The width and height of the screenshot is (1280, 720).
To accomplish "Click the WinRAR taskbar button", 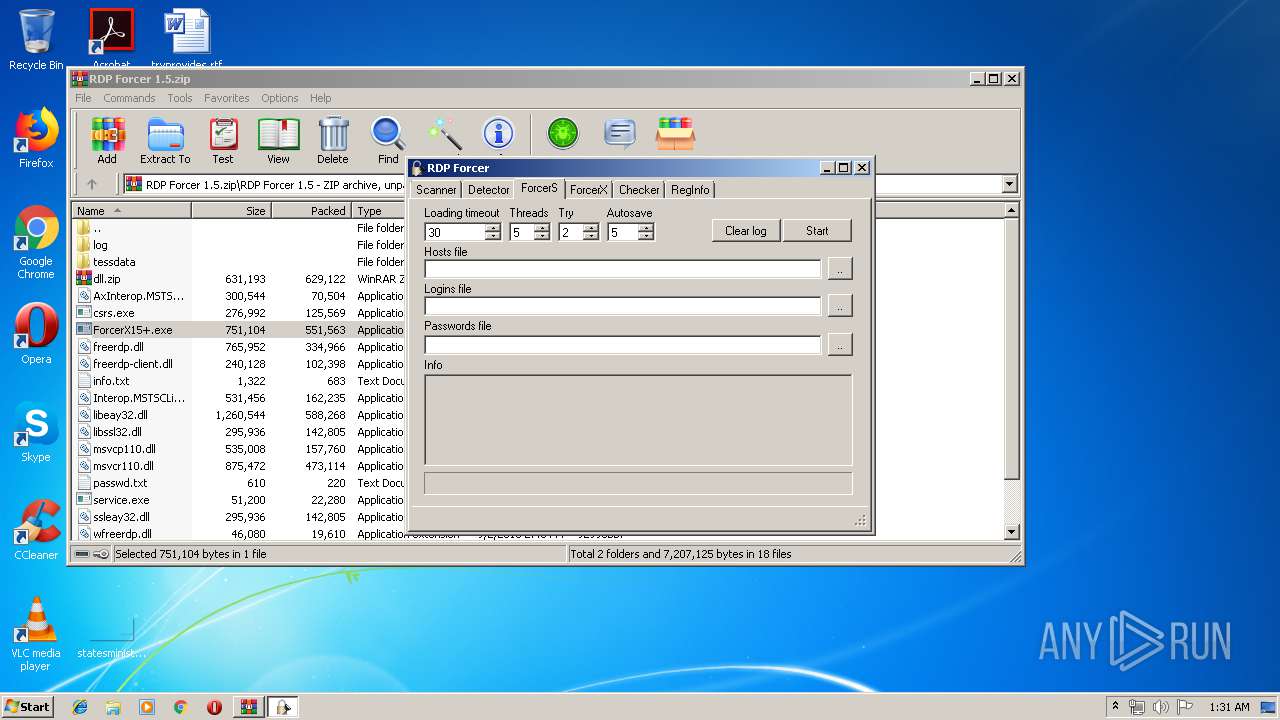I will [x=248, y=707].
